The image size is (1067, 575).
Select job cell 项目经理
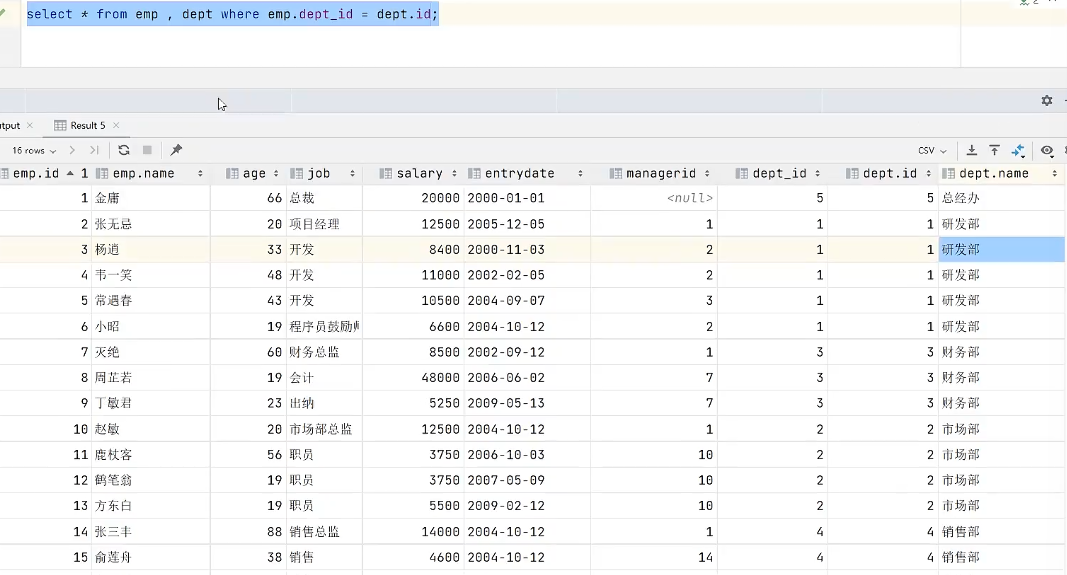[x=324, y=224]
